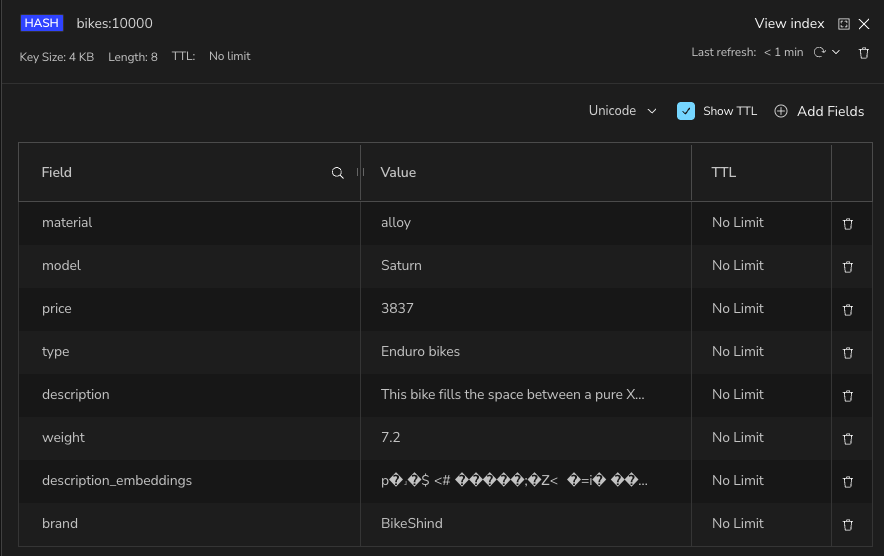Delete the price field row
Screen dimensions: 884x556
[847, 310]
